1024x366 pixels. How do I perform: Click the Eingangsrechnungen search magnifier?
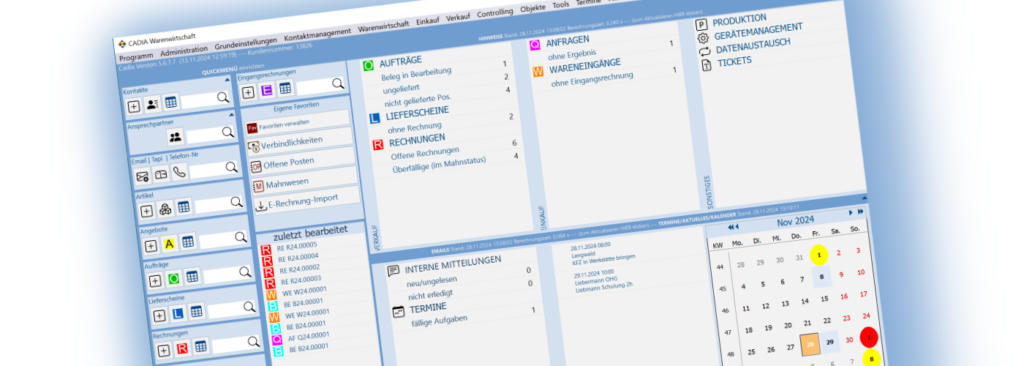coord(337,83)
